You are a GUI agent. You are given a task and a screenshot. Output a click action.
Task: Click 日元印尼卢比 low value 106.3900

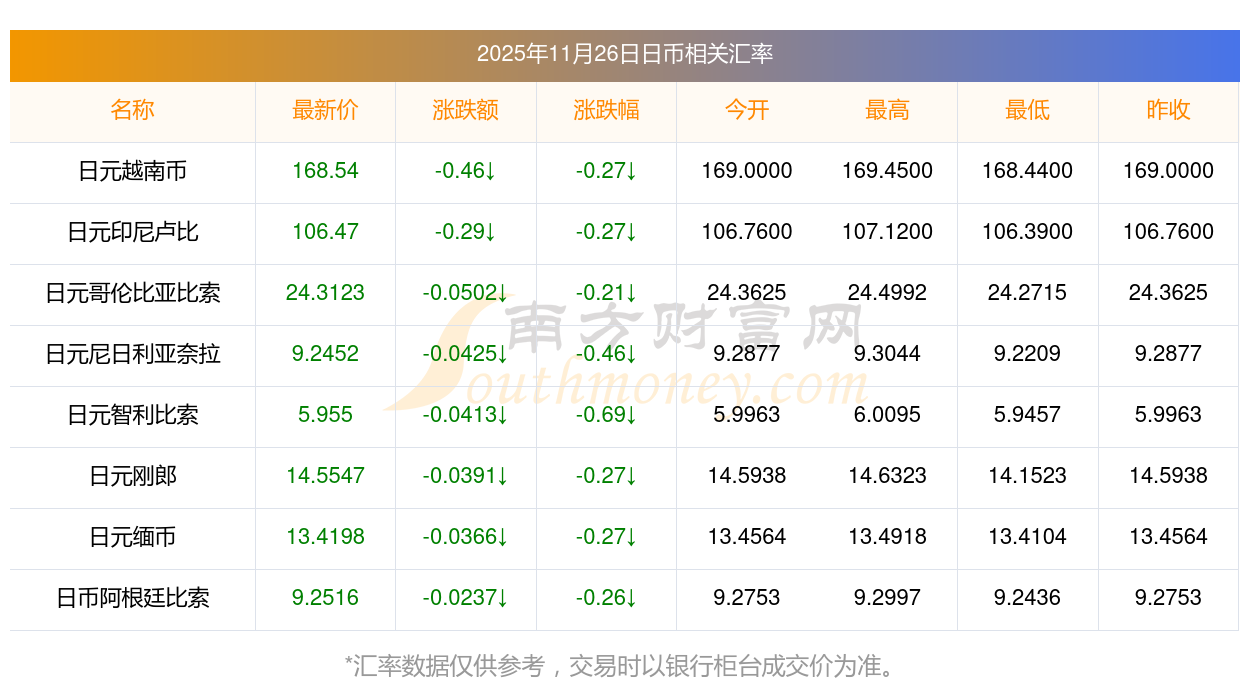(x=1028, y=232)
